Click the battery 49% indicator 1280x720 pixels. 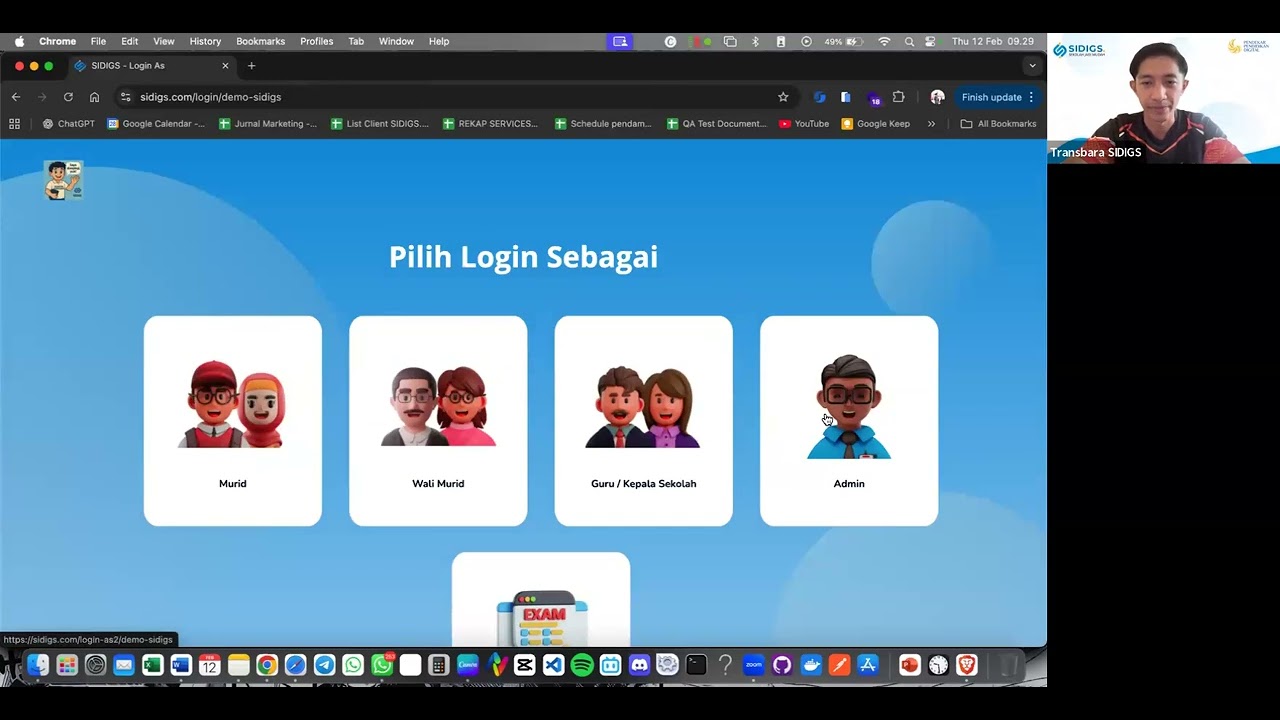point(844,42)
